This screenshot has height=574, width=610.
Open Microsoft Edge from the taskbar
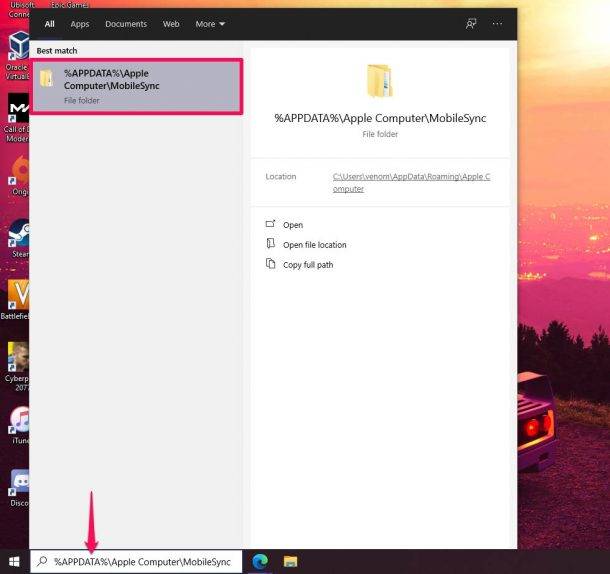click(x=261, y=562)
